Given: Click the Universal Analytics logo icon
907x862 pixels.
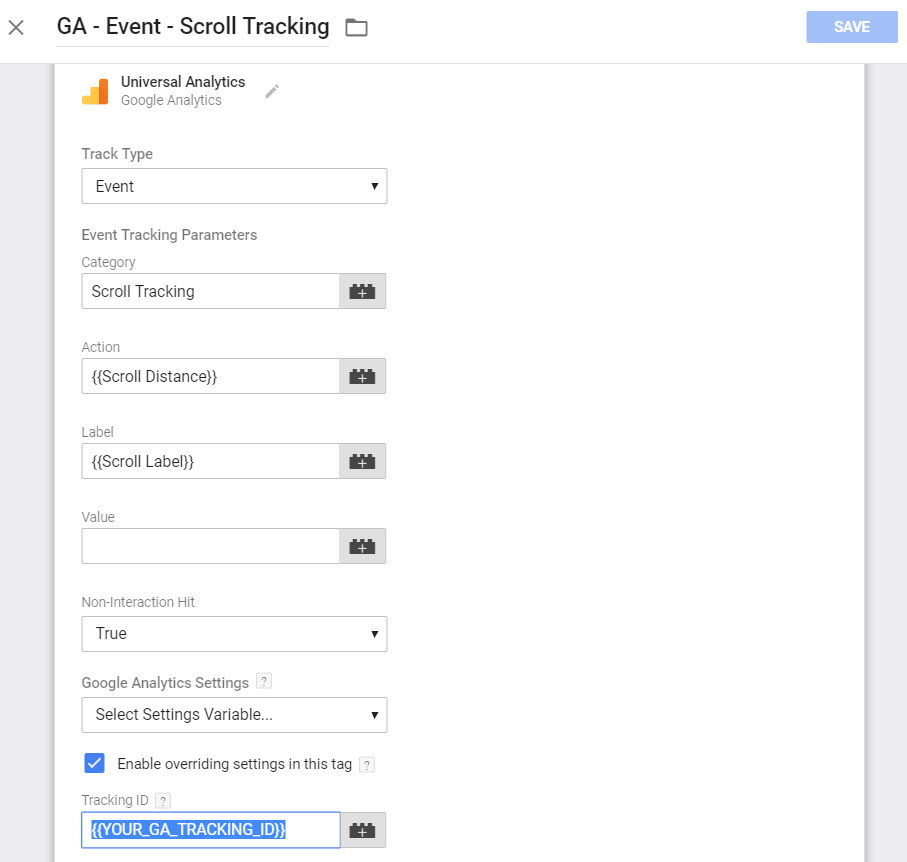Looking at the screenshot, I should coord(95,91).
